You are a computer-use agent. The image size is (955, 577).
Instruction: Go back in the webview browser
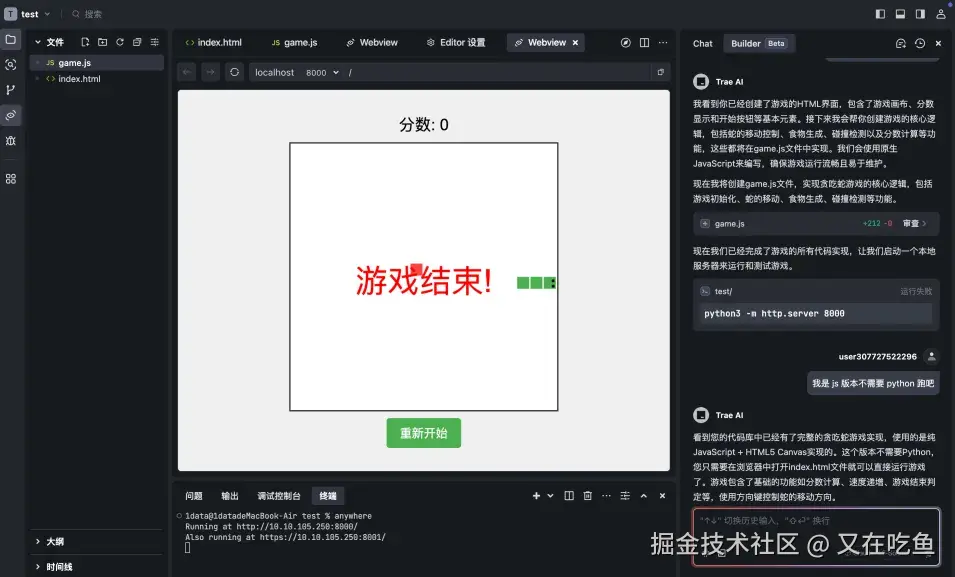click(x=187, y=72)
